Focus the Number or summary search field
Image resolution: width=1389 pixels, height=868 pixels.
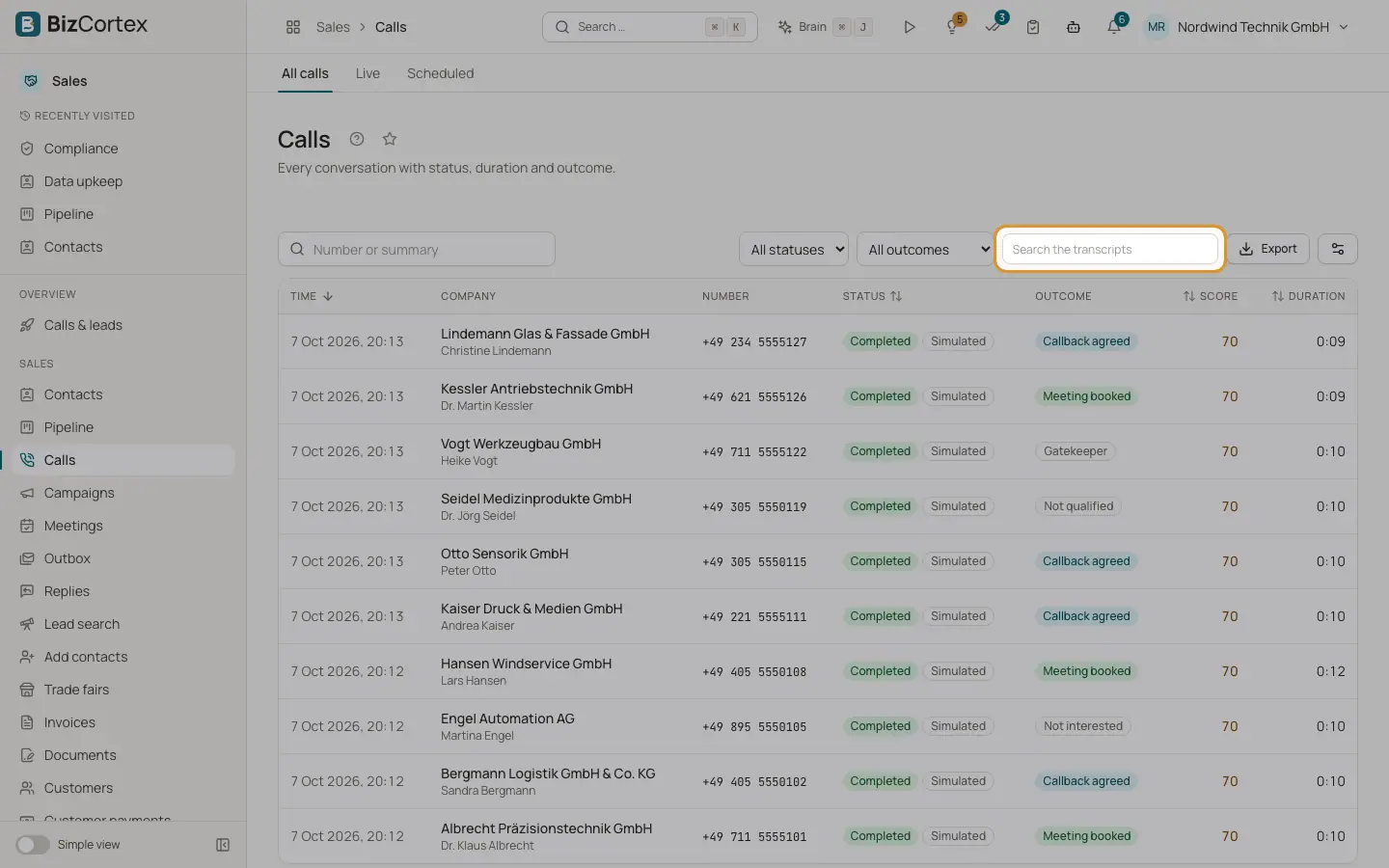tap(417, 249)
